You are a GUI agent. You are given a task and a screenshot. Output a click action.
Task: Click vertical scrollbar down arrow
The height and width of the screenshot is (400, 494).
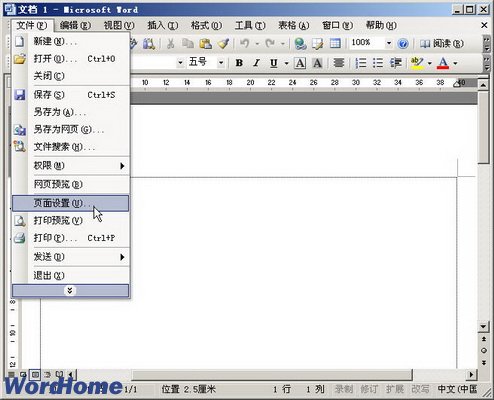pos(483,327)
